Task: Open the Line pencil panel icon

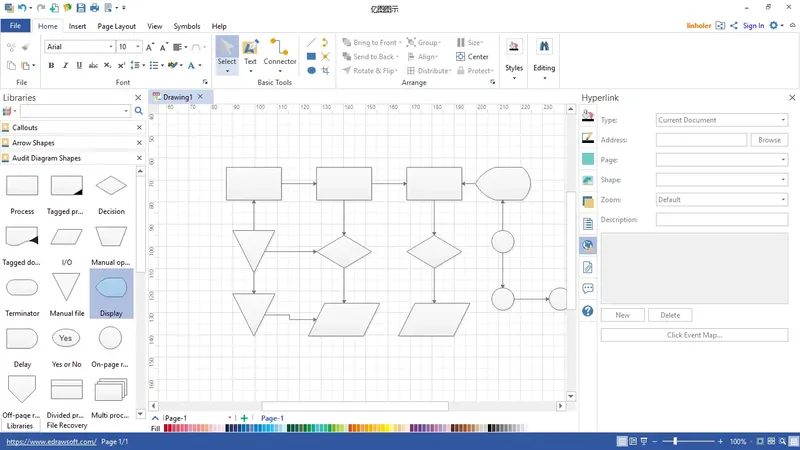Action: (588, 138)
